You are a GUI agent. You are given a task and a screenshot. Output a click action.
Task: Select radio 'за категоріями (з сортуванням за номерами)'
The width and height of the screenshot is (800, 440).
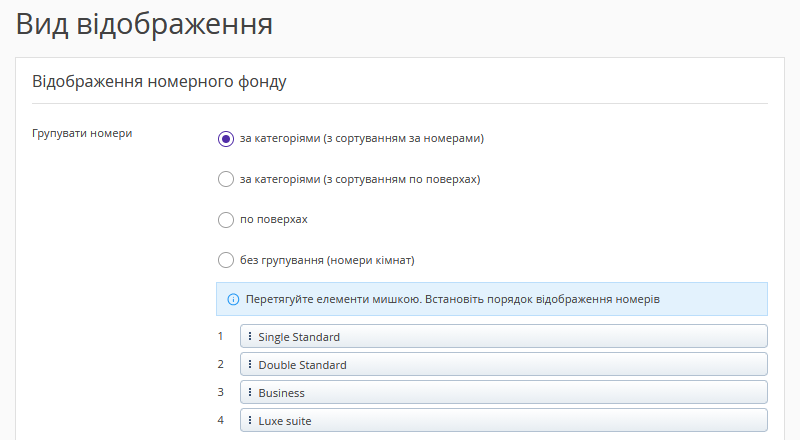(225, 139)
